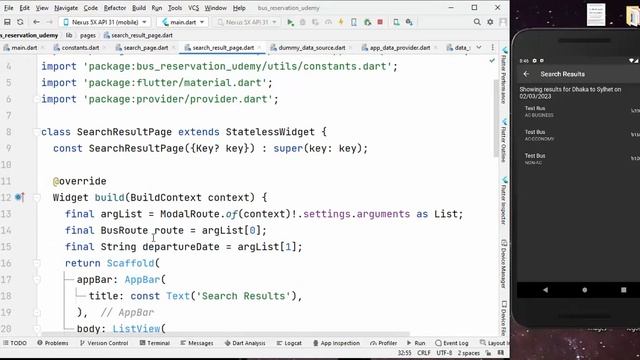The width and height of the screenshot is (640, 360).
Task: Open the Event Log panel
Action: coord(451,343)
